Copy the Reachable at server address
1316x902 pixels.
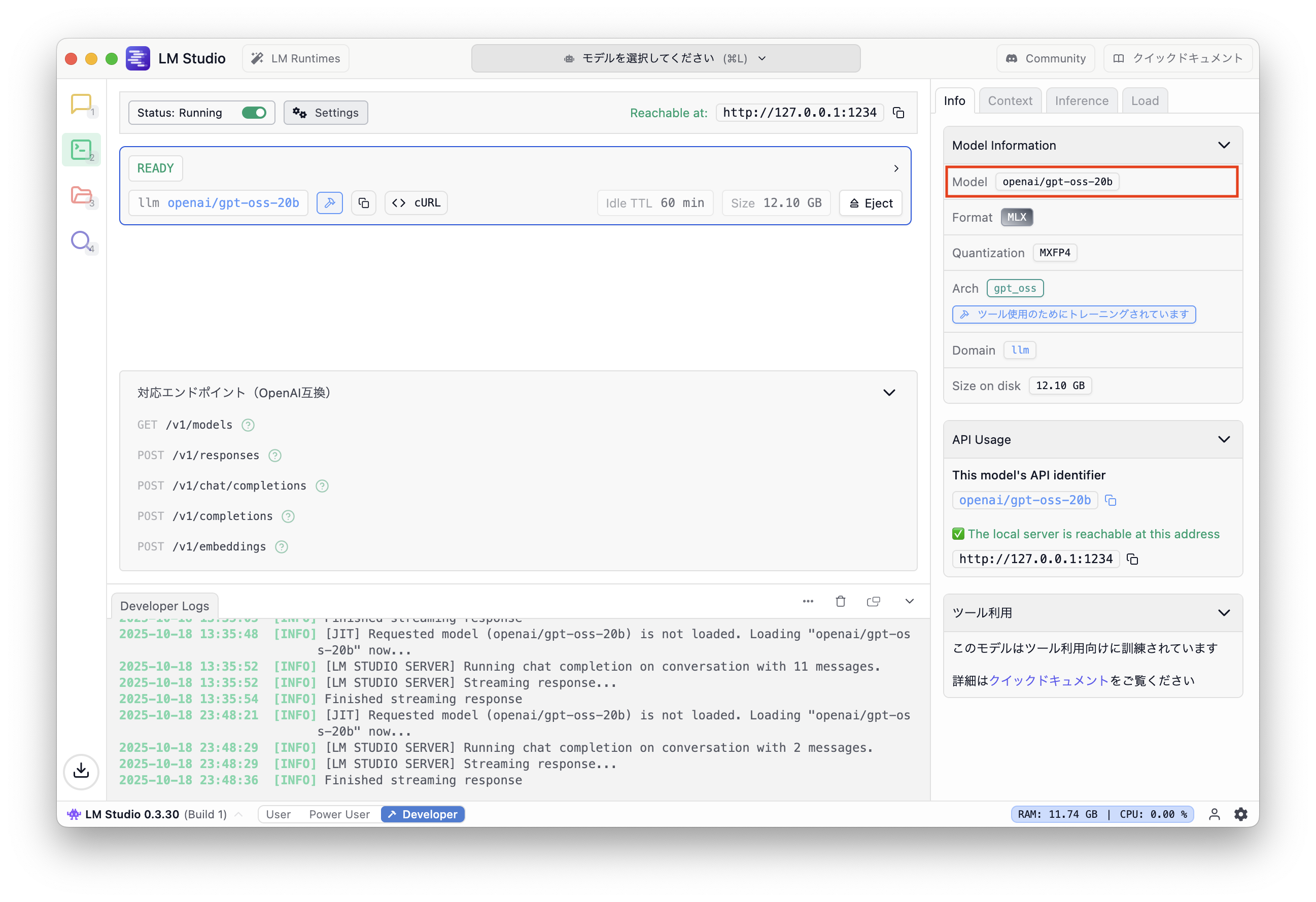898,113
